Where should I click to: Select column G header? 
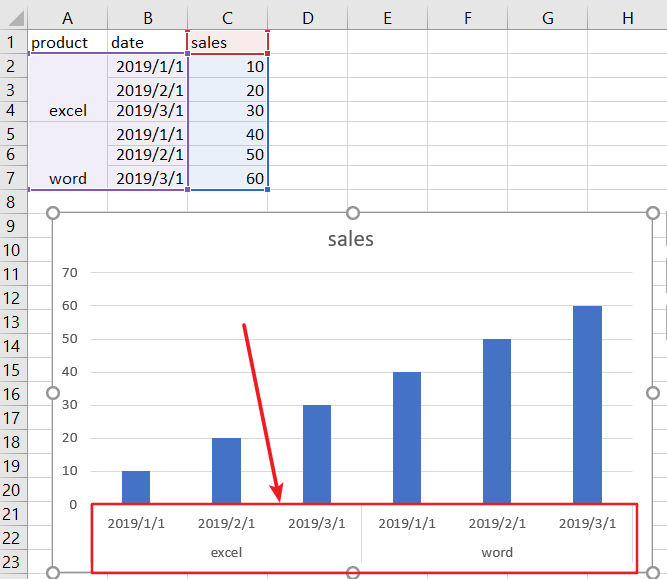pyautogui.click(x=547, y=18)
